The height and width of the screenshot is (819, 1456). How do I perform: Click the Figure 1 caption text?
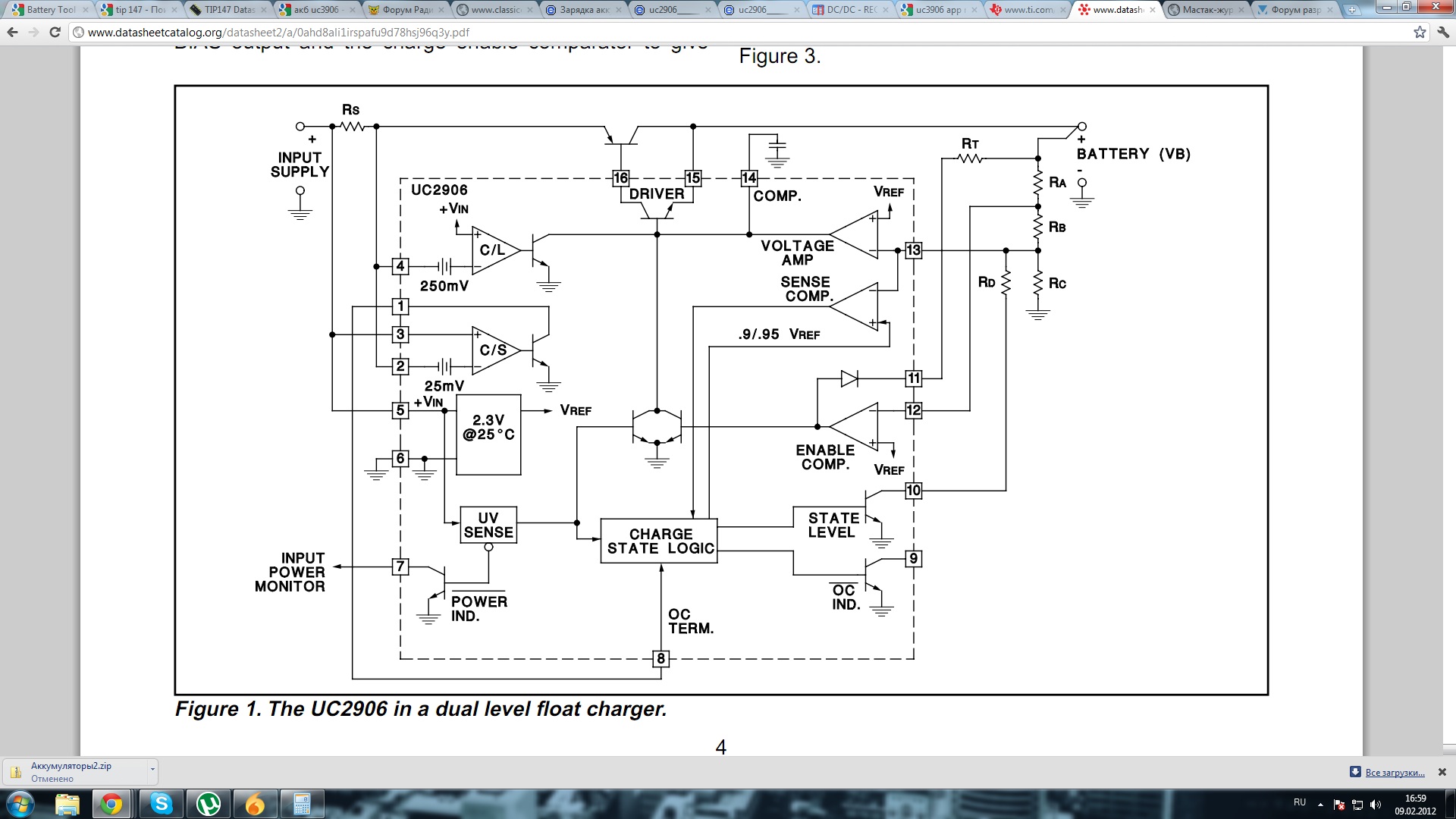click(x=421, y=709)
